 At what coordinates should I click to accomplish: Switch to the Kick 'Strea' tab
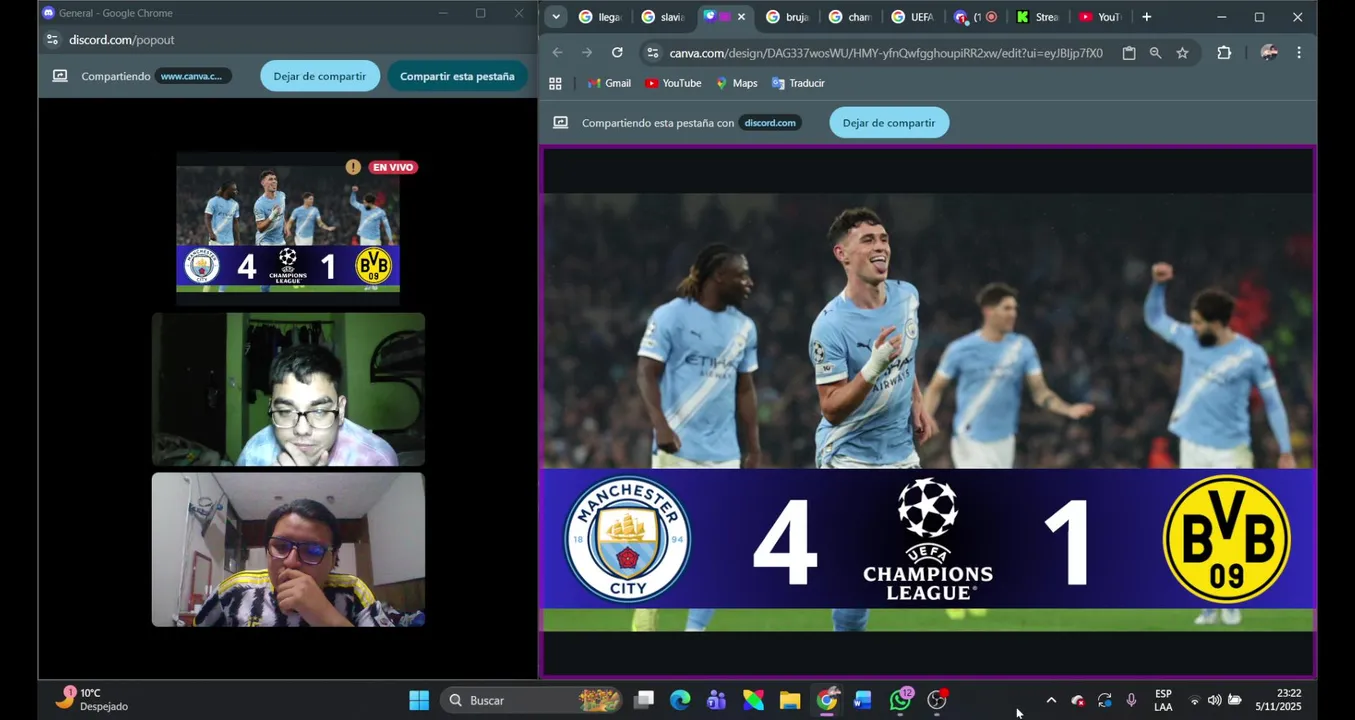point(1038,17)
